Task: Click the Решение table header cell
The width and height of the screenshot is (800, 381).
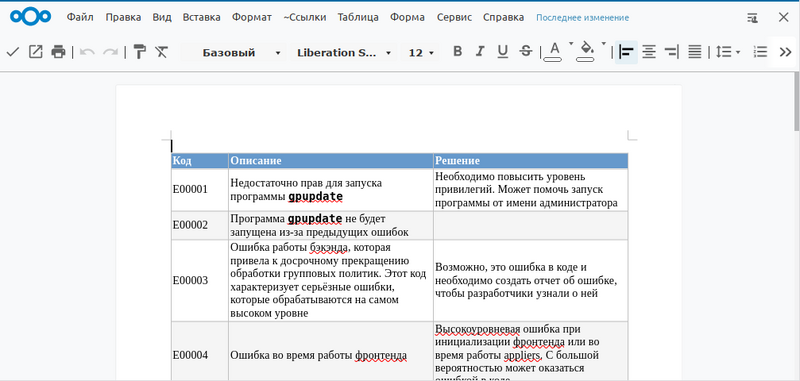Action: [x=531, y=161]
